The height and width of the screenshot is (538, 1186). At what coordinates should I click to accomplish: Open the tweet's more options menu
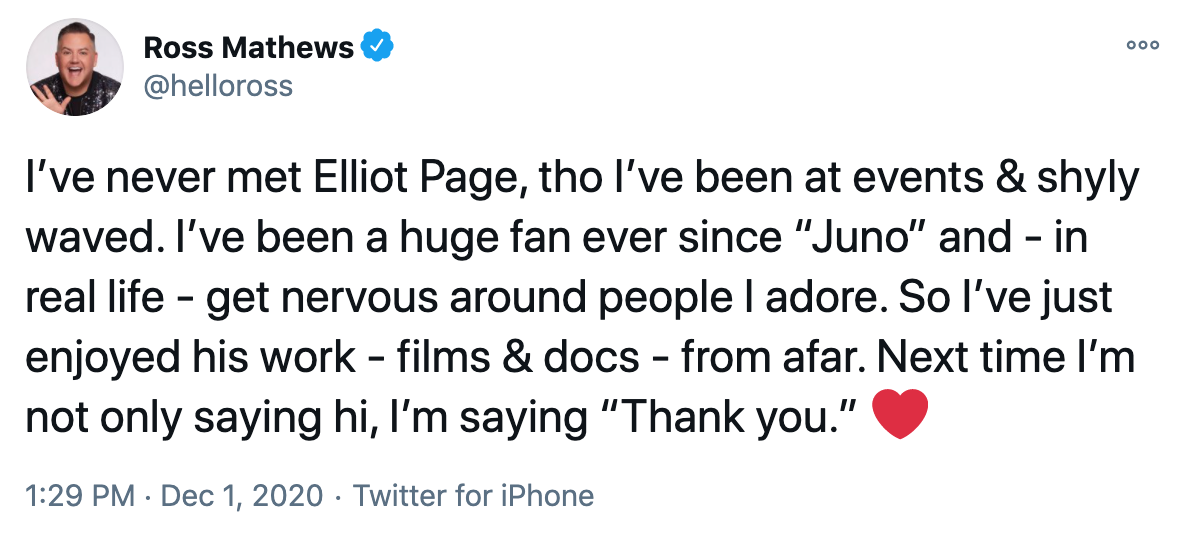[1142, 45]
